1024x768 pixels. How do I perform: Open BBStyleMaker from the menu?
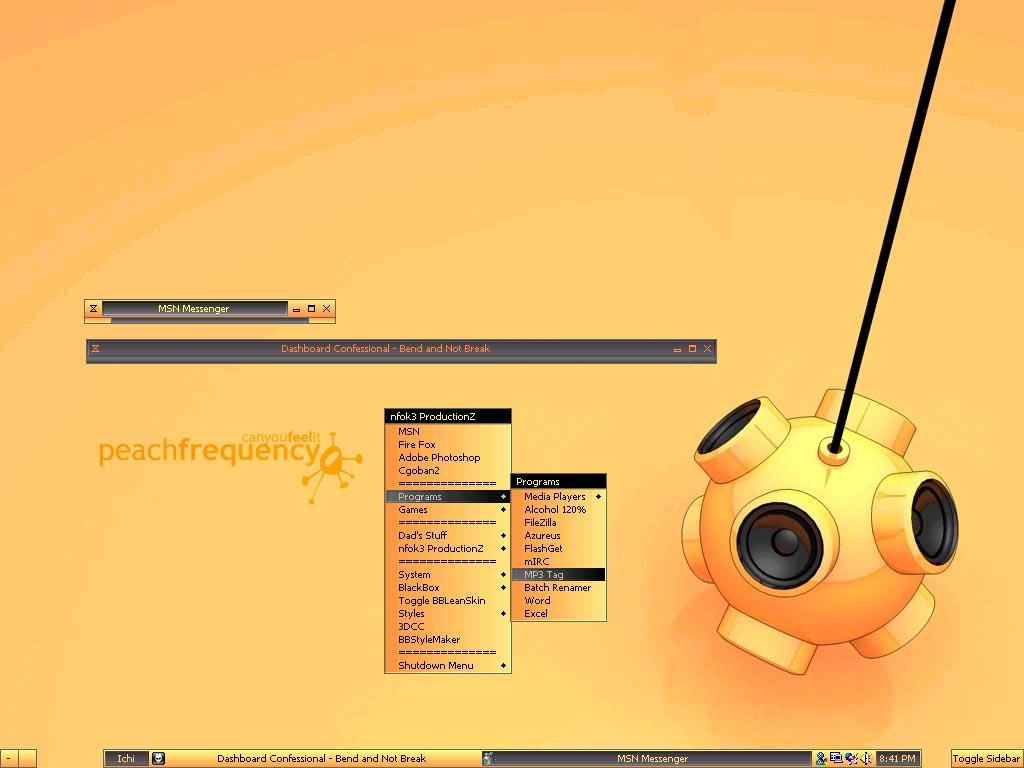coord(448,640)
